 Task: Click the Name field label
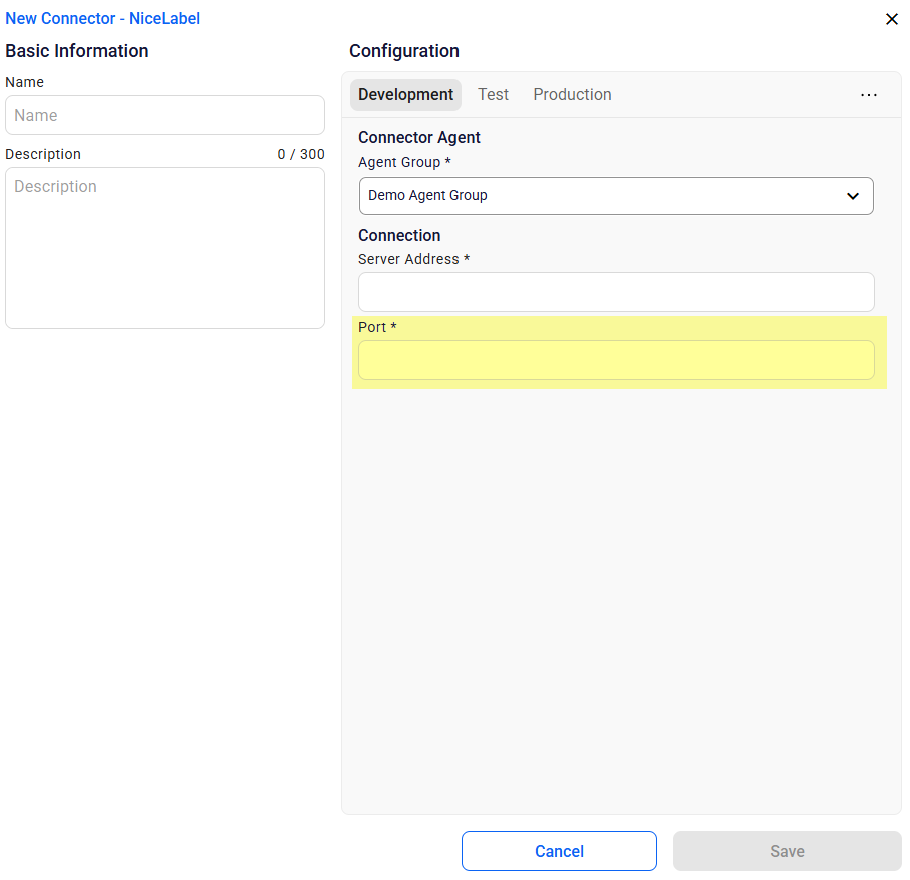click(25, 82)
